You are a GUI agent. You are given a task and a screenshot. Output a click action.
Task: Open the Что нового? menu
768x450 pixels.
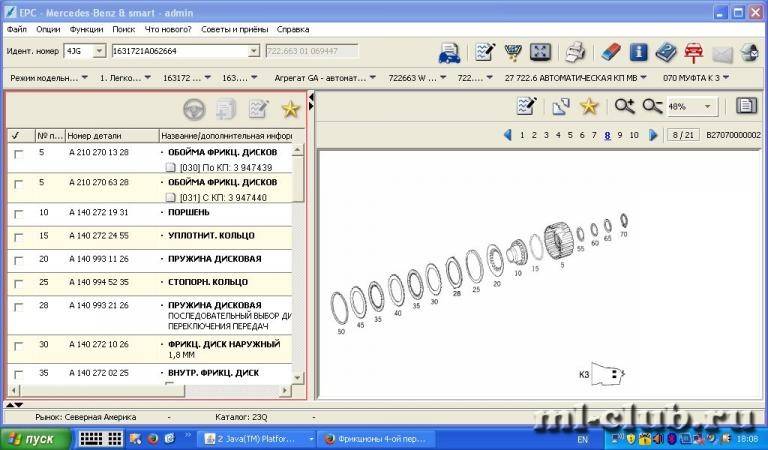[168, 29]
